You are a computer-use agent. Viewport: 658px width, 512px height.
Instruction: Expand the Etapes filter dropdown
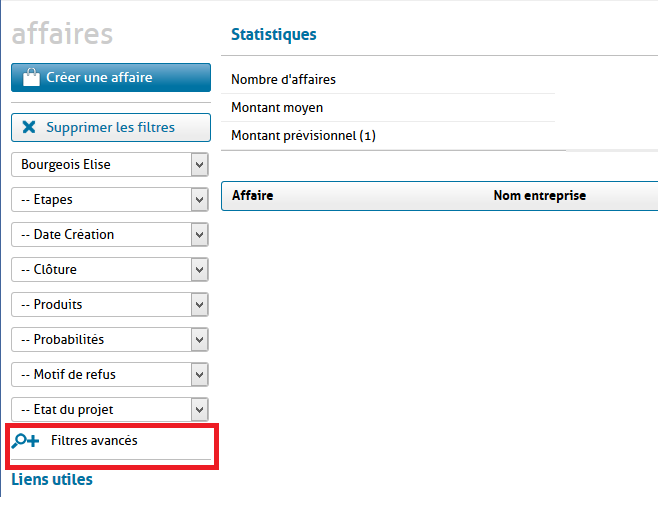[110, 200]
